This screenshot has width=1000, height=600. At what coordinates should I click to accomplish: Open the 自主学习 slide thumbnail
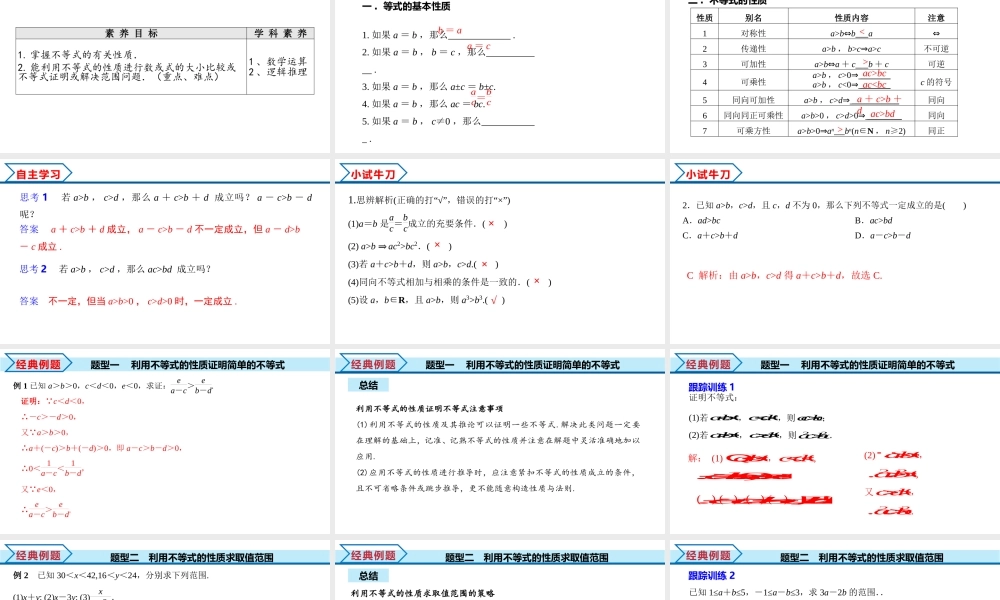click(165, 252)
